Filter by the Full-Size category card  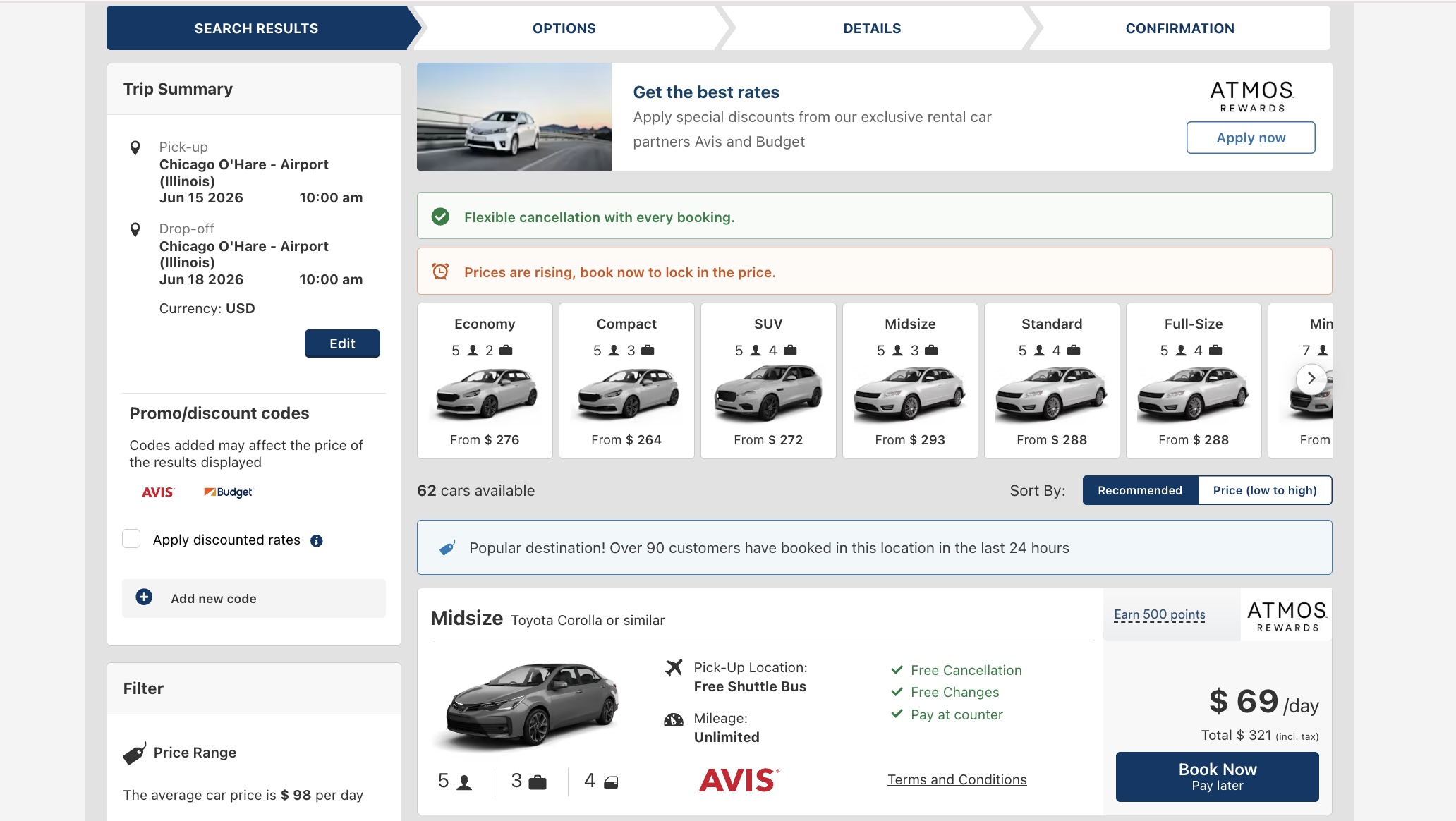(1194, 381)
